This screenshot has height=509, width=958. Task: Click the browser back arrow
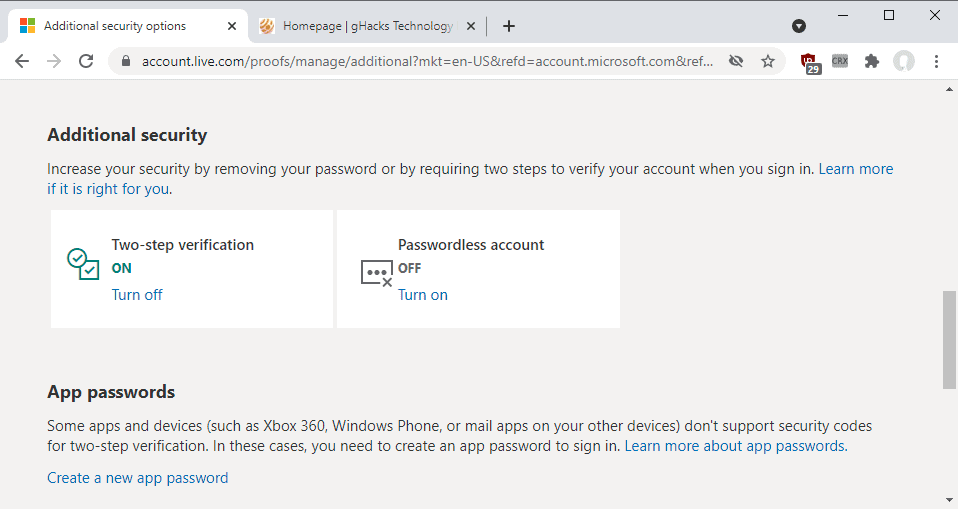tap(22, 61)
